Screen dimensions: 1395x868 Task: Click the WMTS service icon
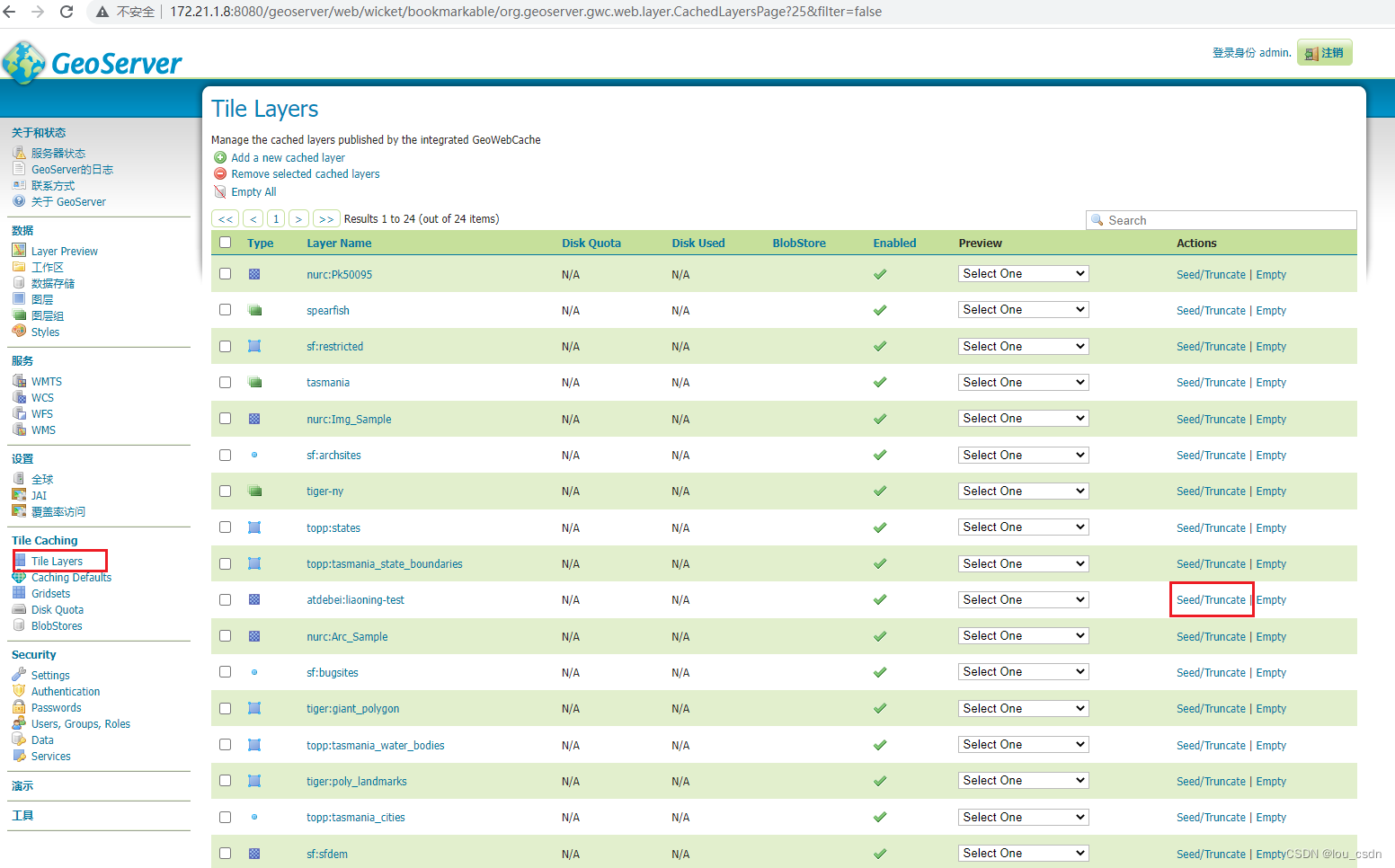[19, 380]
